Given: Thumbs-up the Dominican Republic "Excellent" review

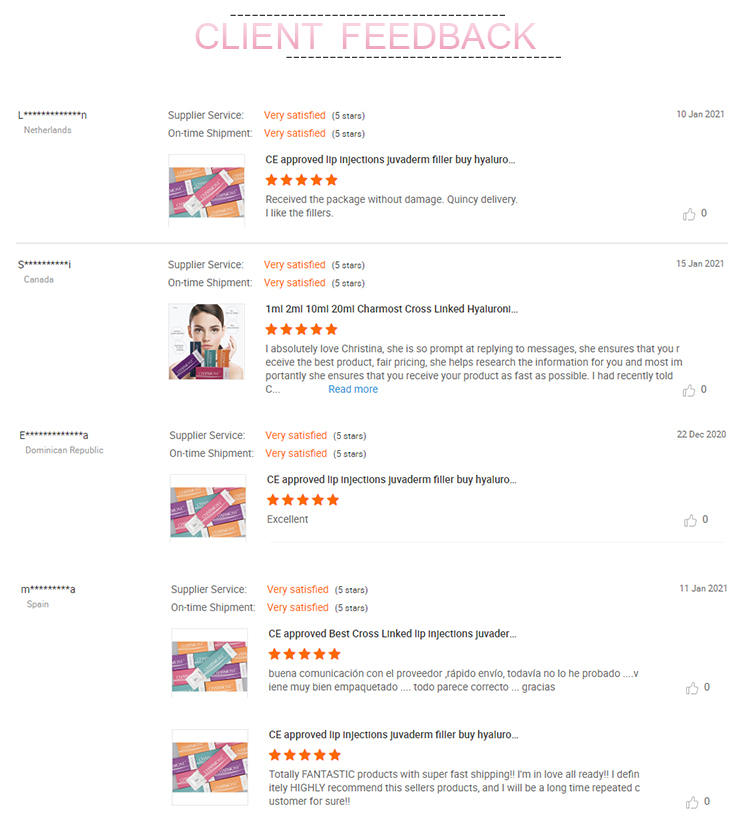Looking at the screenshot, I should click(690, 520).
